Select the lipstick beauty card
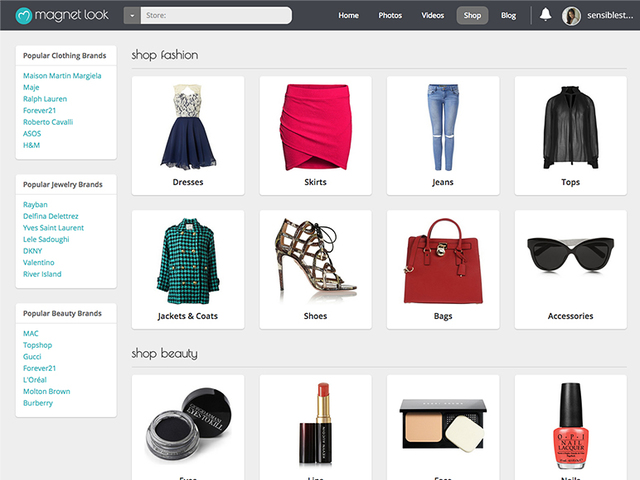 316,427
